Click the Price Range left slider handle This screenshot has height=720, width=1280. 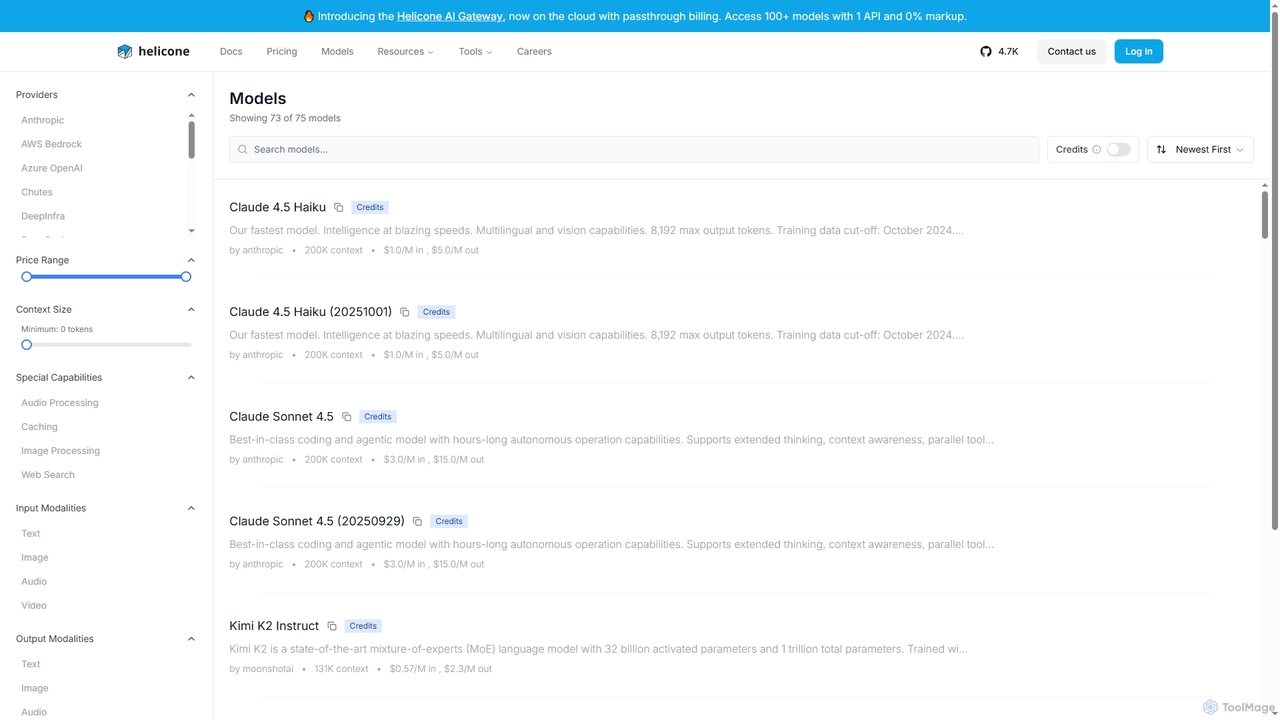(27, 277)
